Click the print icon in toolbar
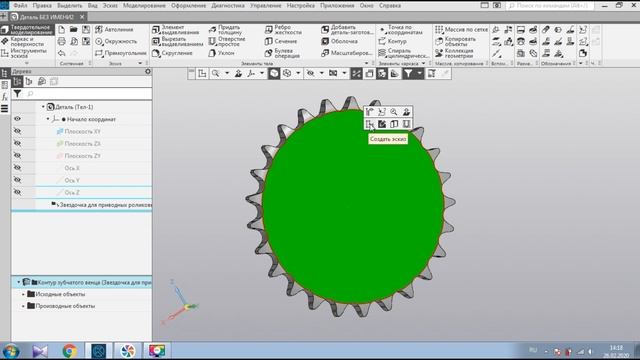640x360 pixels. (x=62, y=41)
